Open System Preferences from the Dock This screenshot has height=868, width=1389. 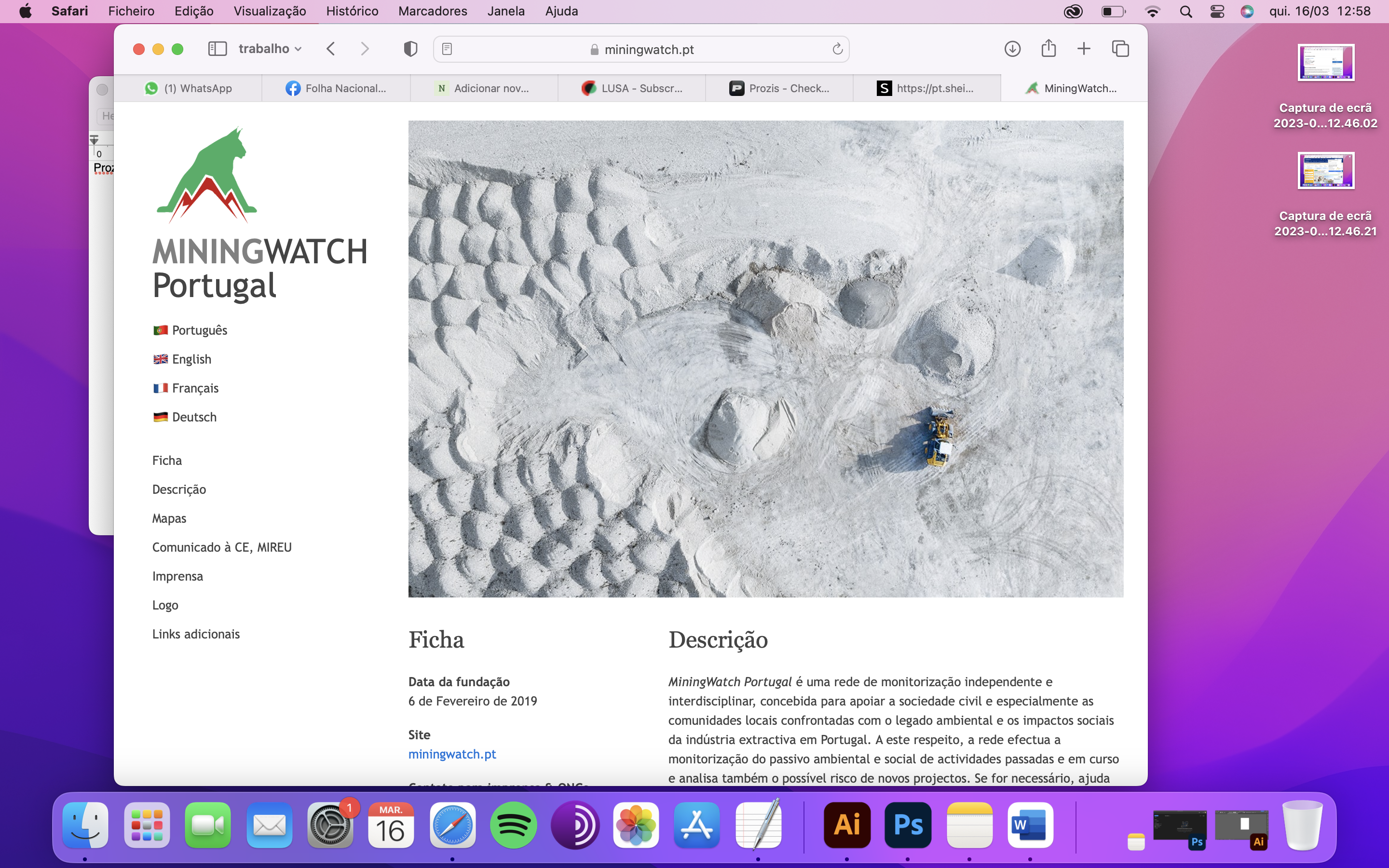point(330,826)
